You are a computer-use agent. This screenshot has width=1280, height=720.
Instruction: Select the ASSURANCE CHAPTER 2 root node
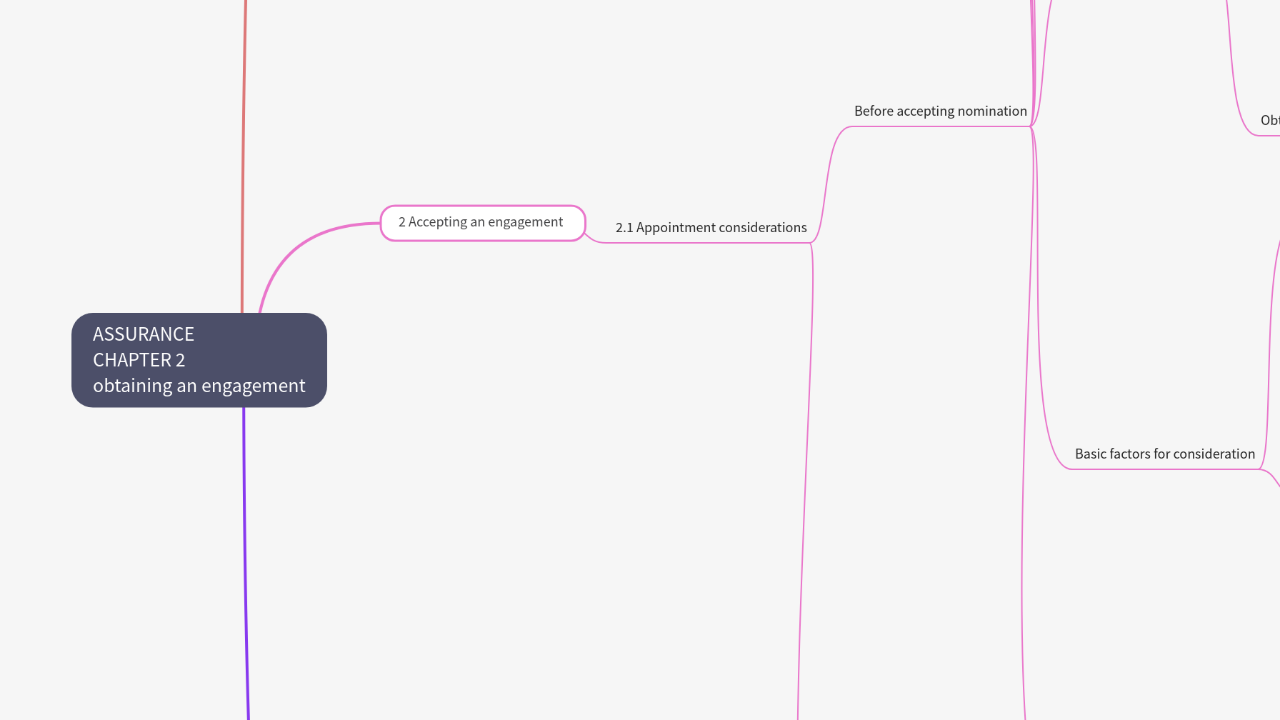tap(198, 360)
